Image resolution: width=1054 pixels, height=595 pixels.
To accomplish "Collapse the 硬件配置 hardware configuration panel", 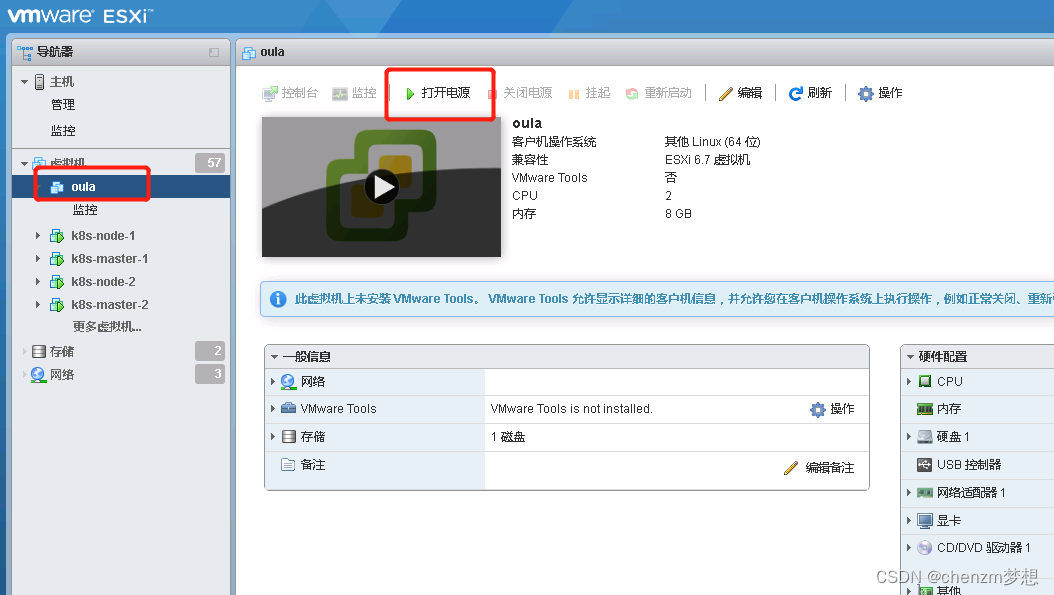I will [910, 357].
